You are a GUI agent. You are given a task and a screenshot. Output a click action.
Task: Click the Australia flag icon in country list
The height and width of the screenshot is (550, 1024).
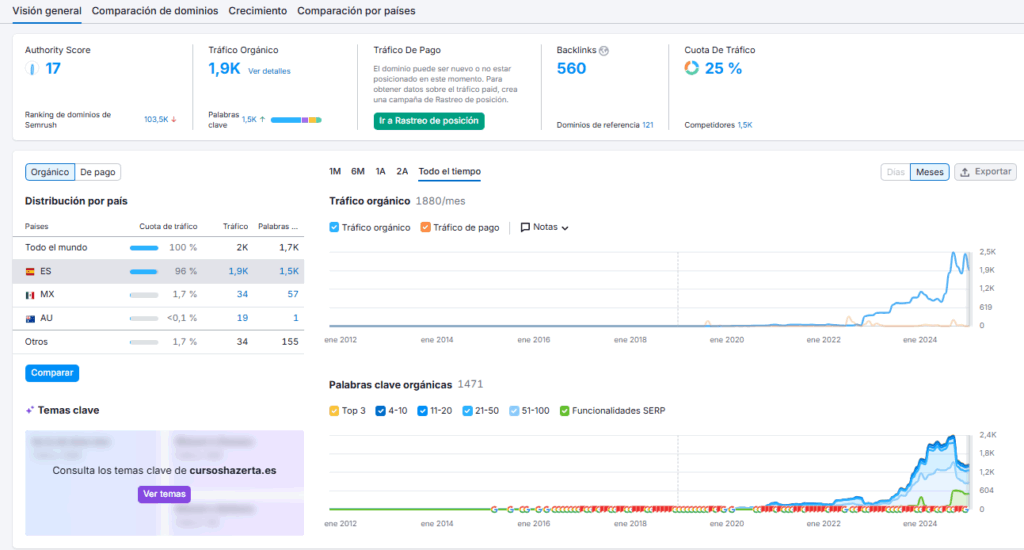click(x=30, y=318)
